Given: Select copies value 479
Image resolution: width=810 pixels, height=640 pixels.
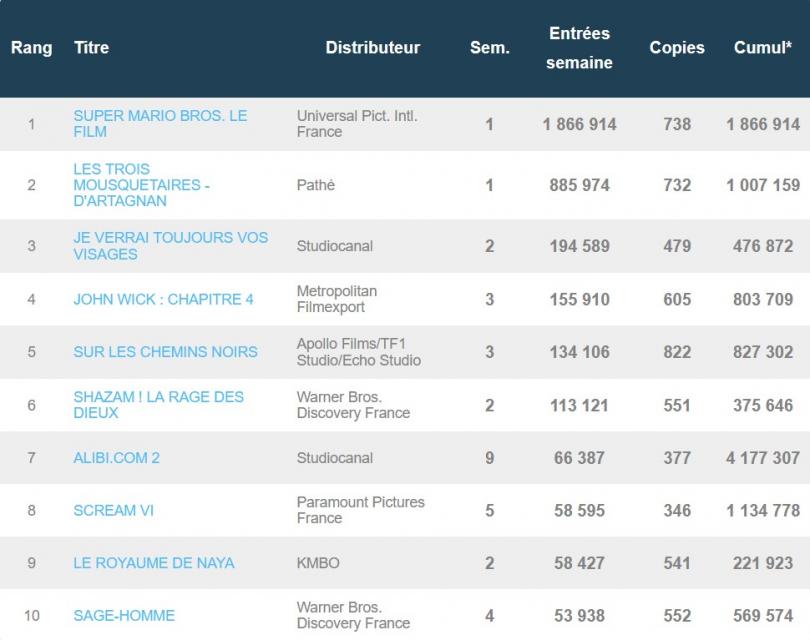Looking at the screenshot, I should click(677, 246).
